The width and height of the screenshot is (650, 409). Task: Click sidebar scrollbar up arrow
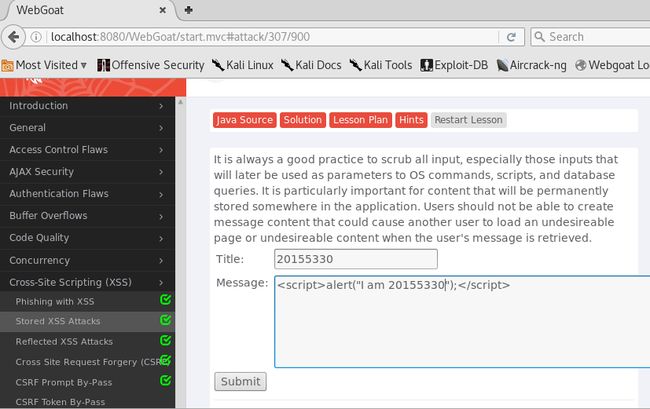(x=180, y=102)
